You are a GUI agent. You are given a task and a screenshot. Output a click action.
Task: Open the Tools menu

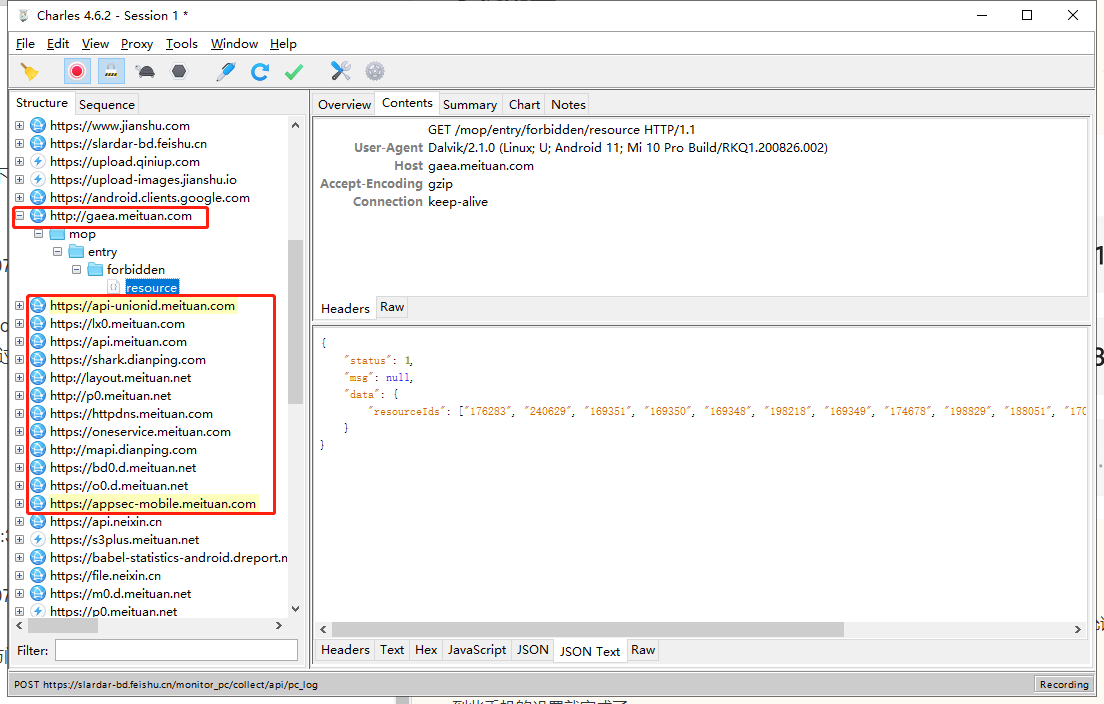tap(182, 44)
